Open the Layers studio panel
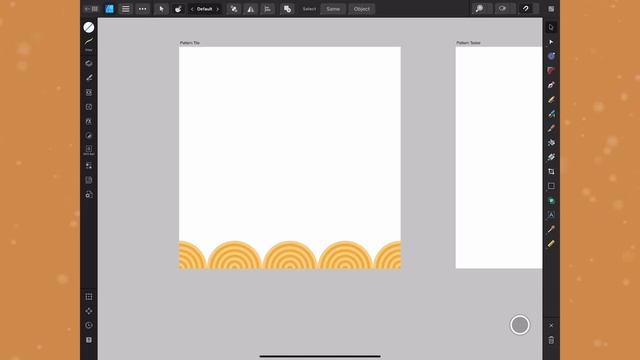The height and width of the screenshot is (360, 640). click(x=89, y=63)
